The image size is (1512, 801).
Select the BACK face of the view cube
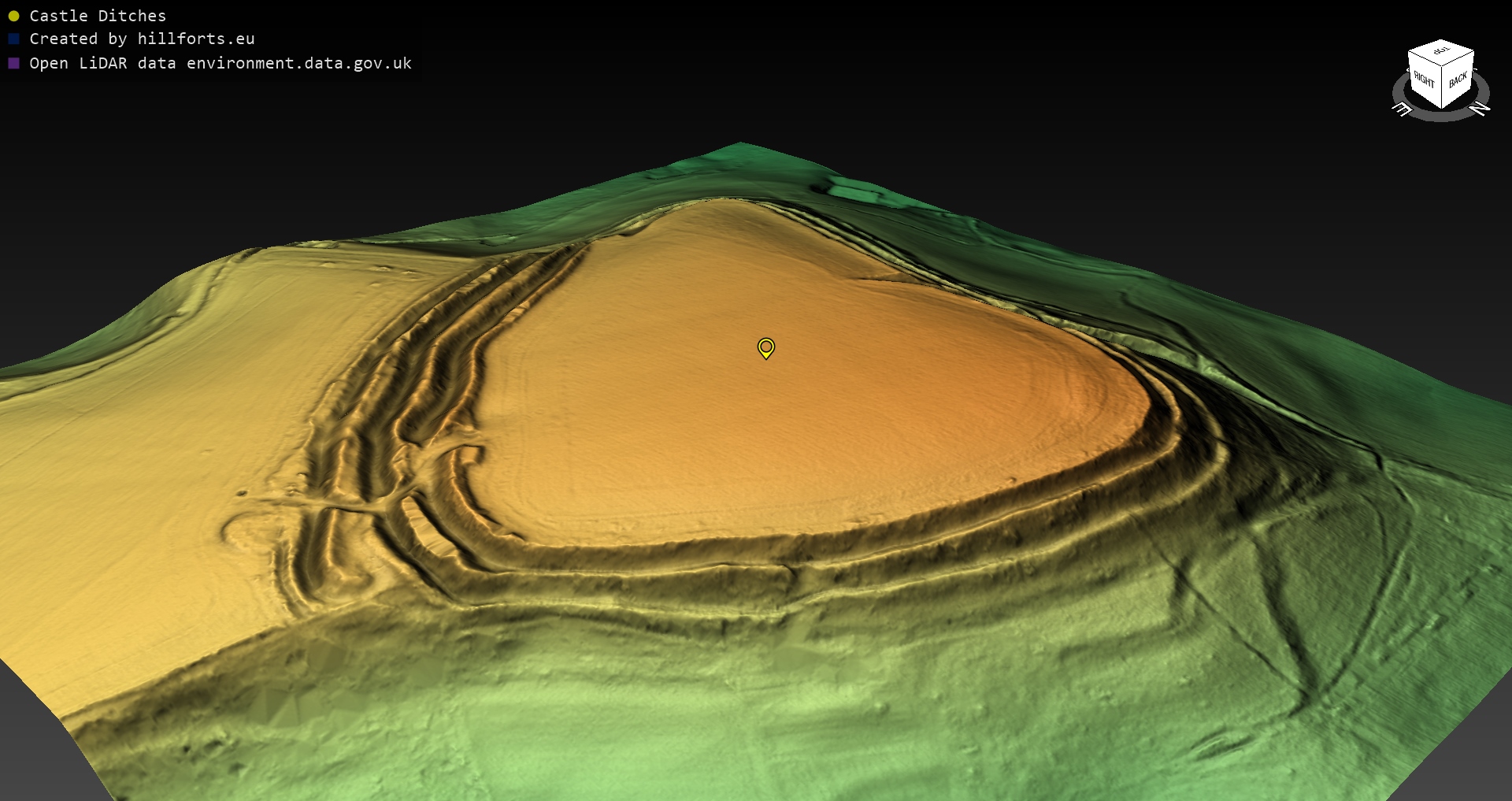(1458, 80)
